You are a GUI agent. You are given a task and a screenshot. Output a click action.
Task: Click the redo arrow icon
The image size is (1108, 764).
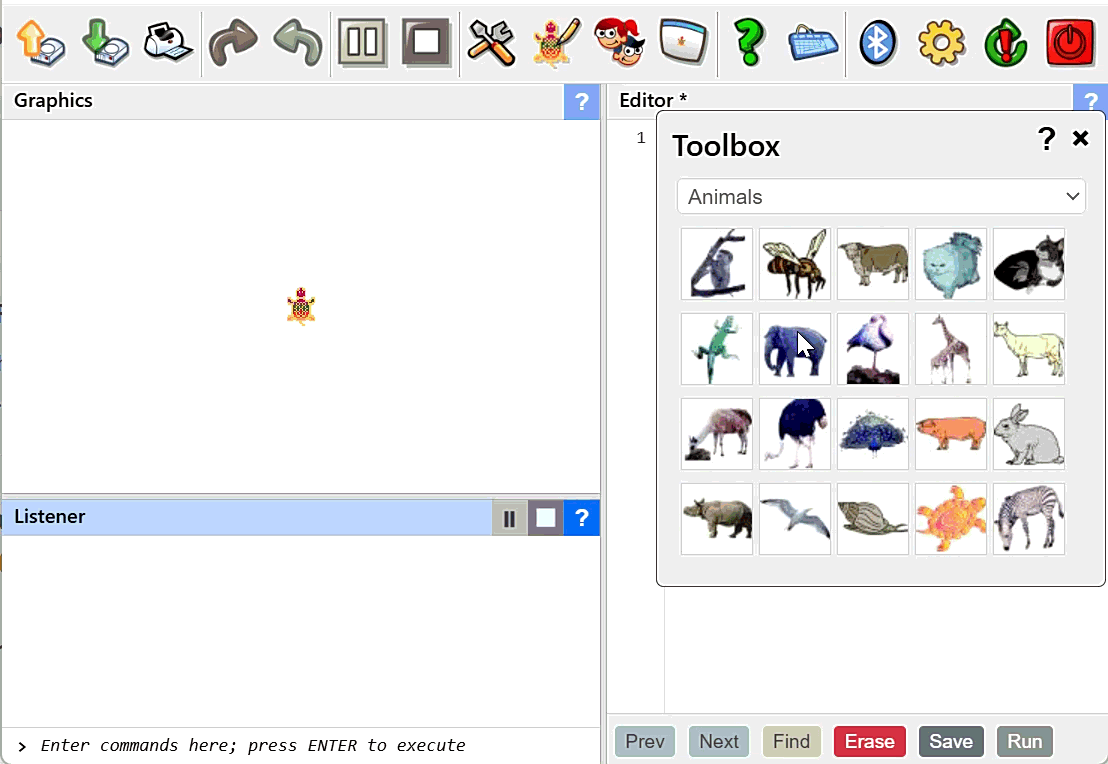pos(233,43)
